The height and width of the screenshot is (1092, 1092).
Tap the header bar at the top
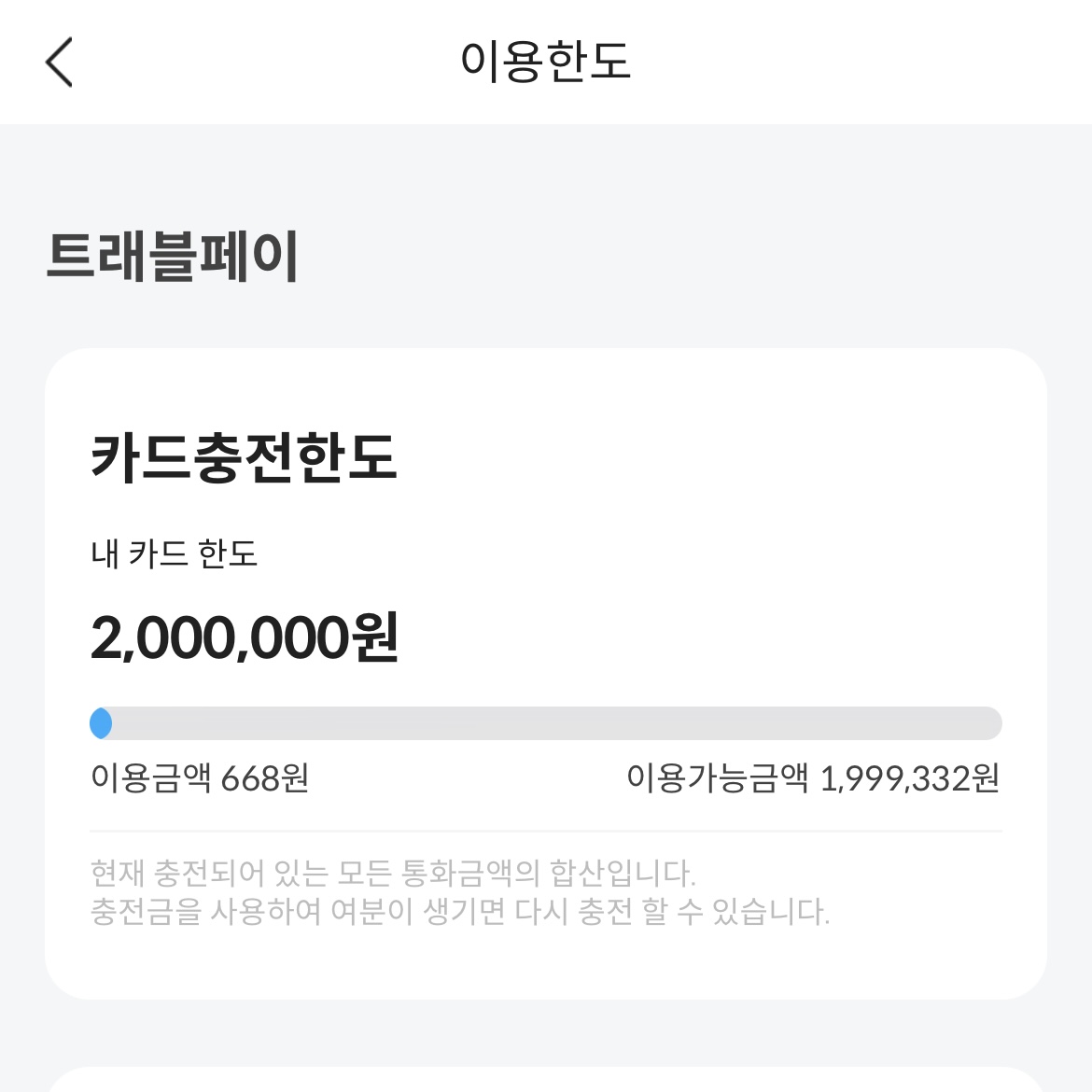(546, 63)
